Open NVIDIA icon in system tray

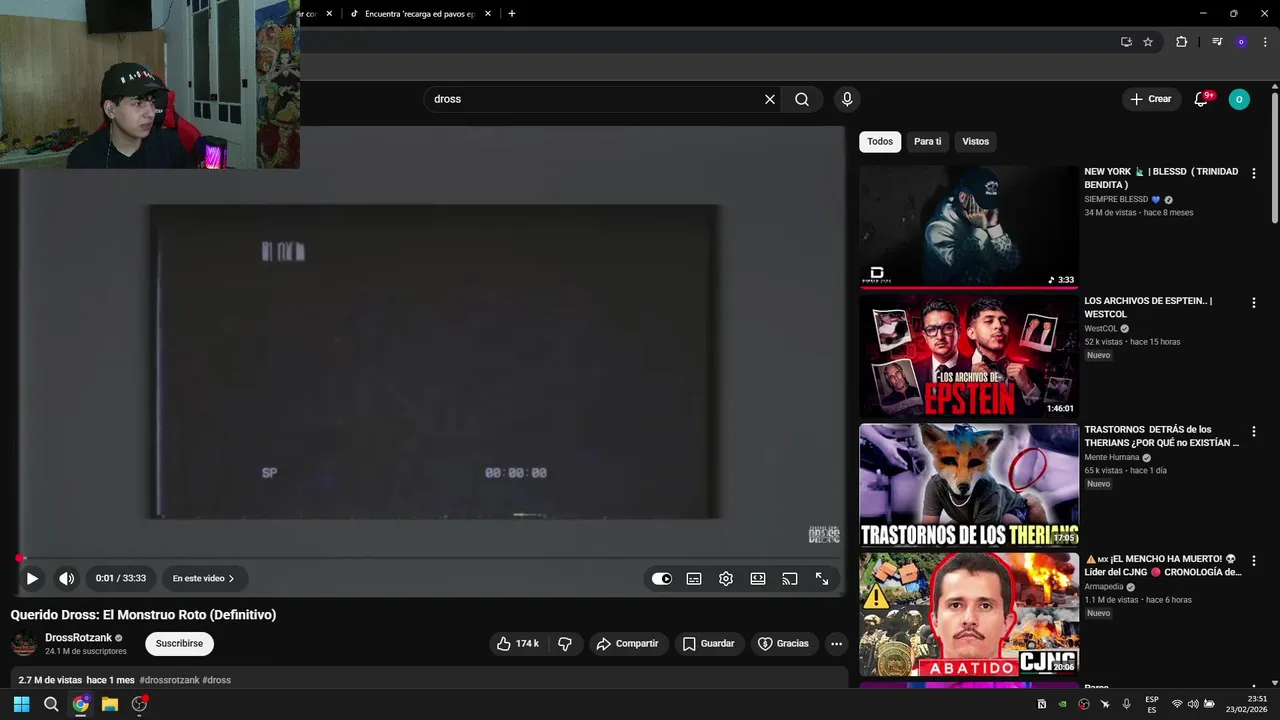click(1062, 704)
